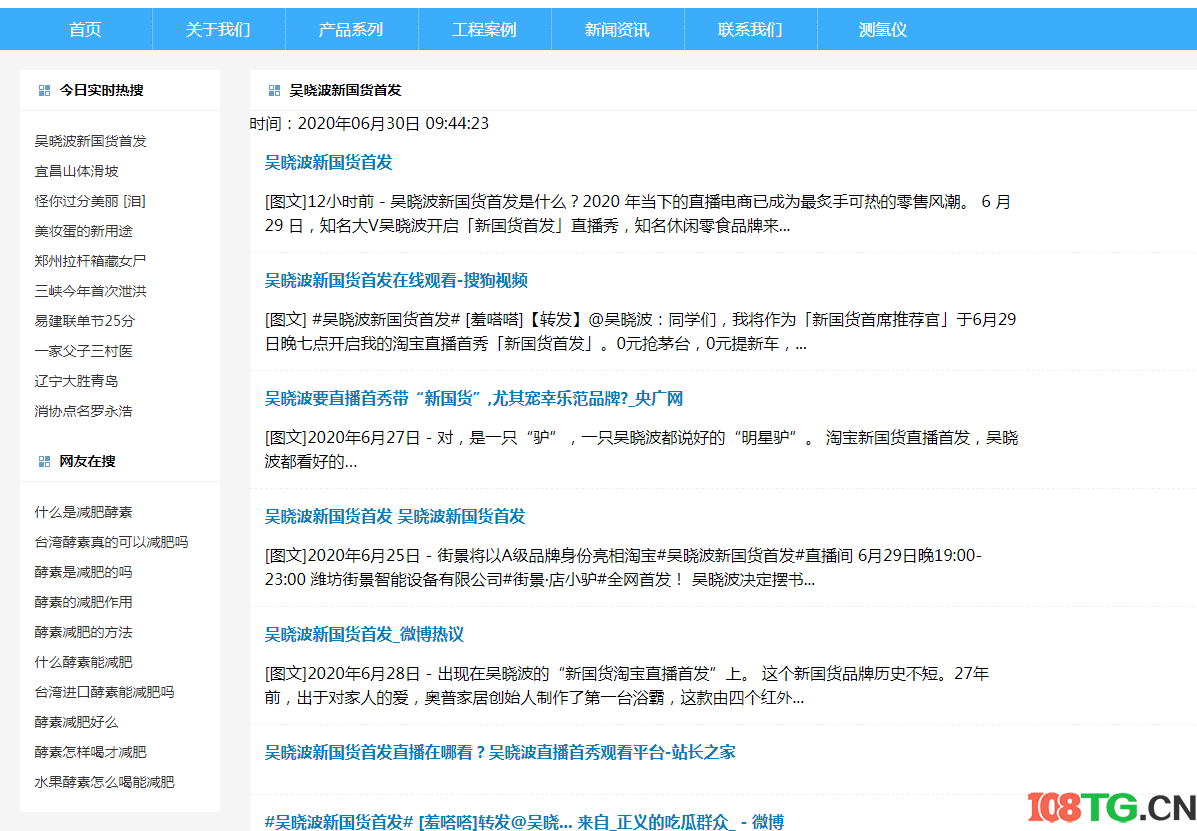Click the icon next to 网友在搜 heading
This screenshot has height=831, width=1197.
(x=43, y=460)
